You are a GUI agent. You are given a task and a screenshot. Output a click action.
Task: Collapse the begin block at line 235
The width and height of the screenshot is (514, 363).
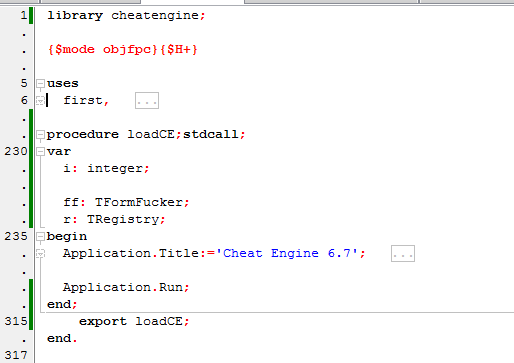click(40, 237)
